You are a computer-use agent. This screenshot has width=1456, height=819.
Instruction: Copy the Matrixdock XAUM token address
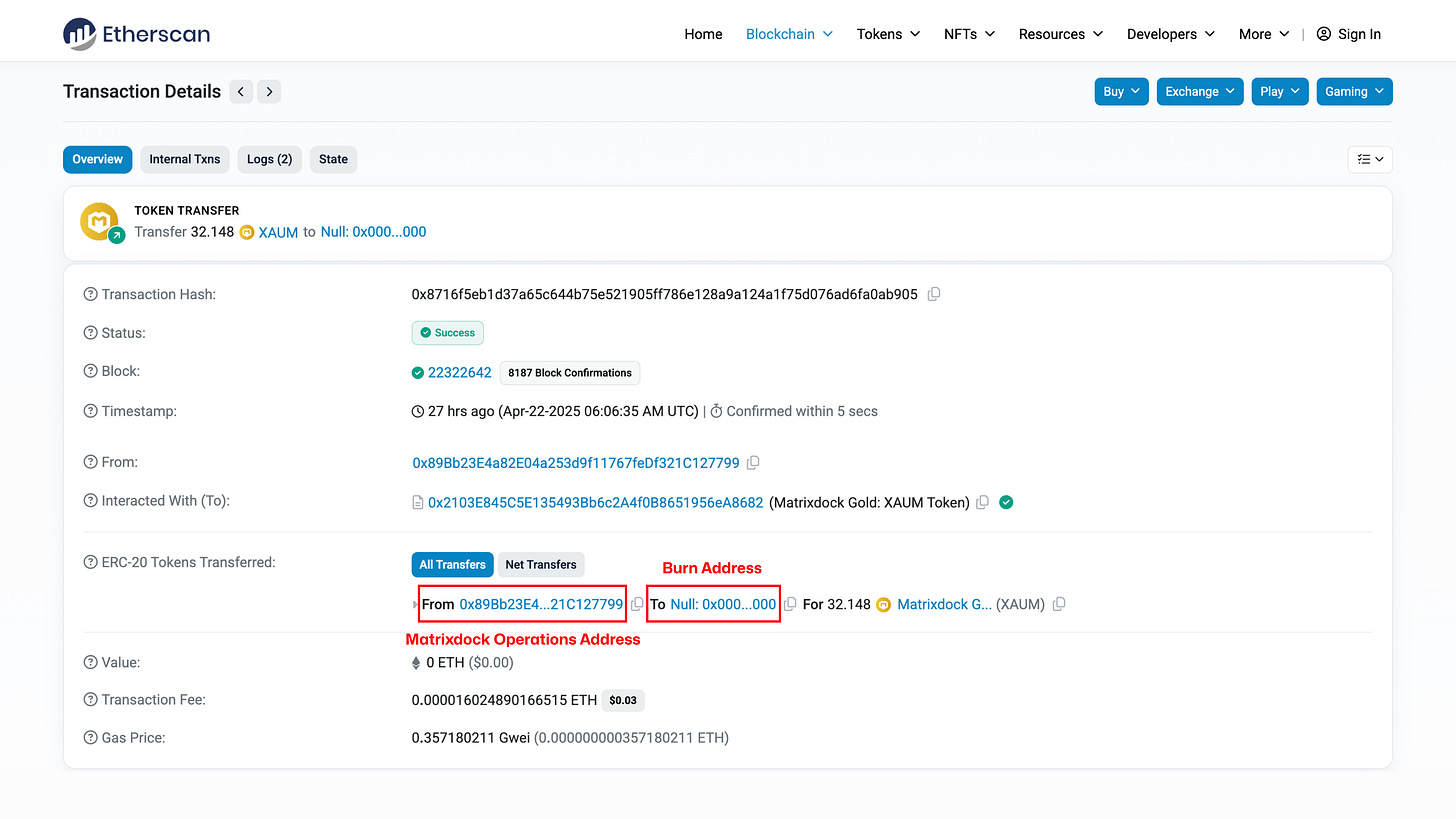click(1059, 604)
